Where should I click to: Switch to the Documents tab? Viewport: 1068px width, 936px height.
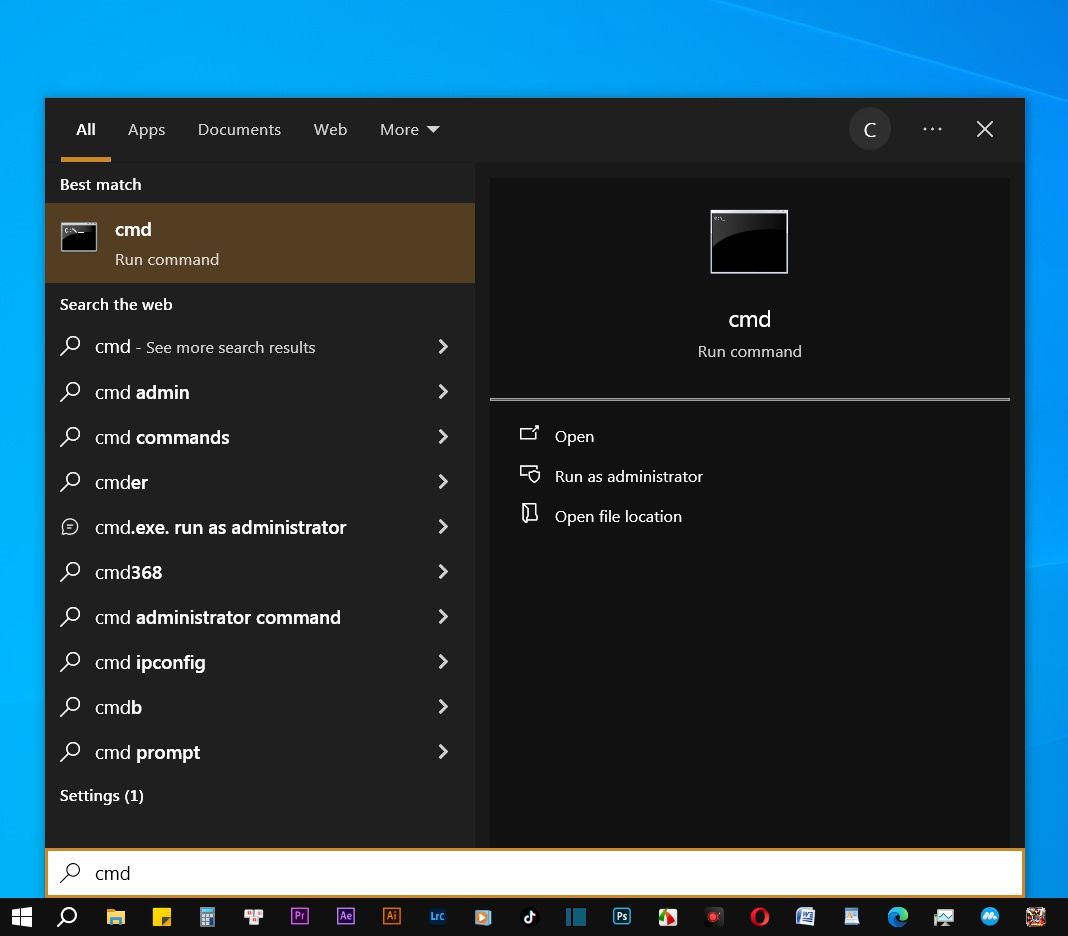click(239, 129)
